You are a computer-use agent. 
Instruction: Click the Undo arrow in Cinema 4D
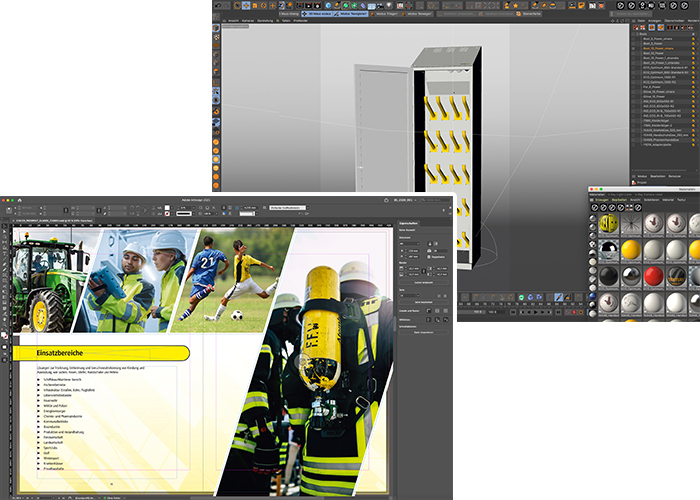click(218, 6)
